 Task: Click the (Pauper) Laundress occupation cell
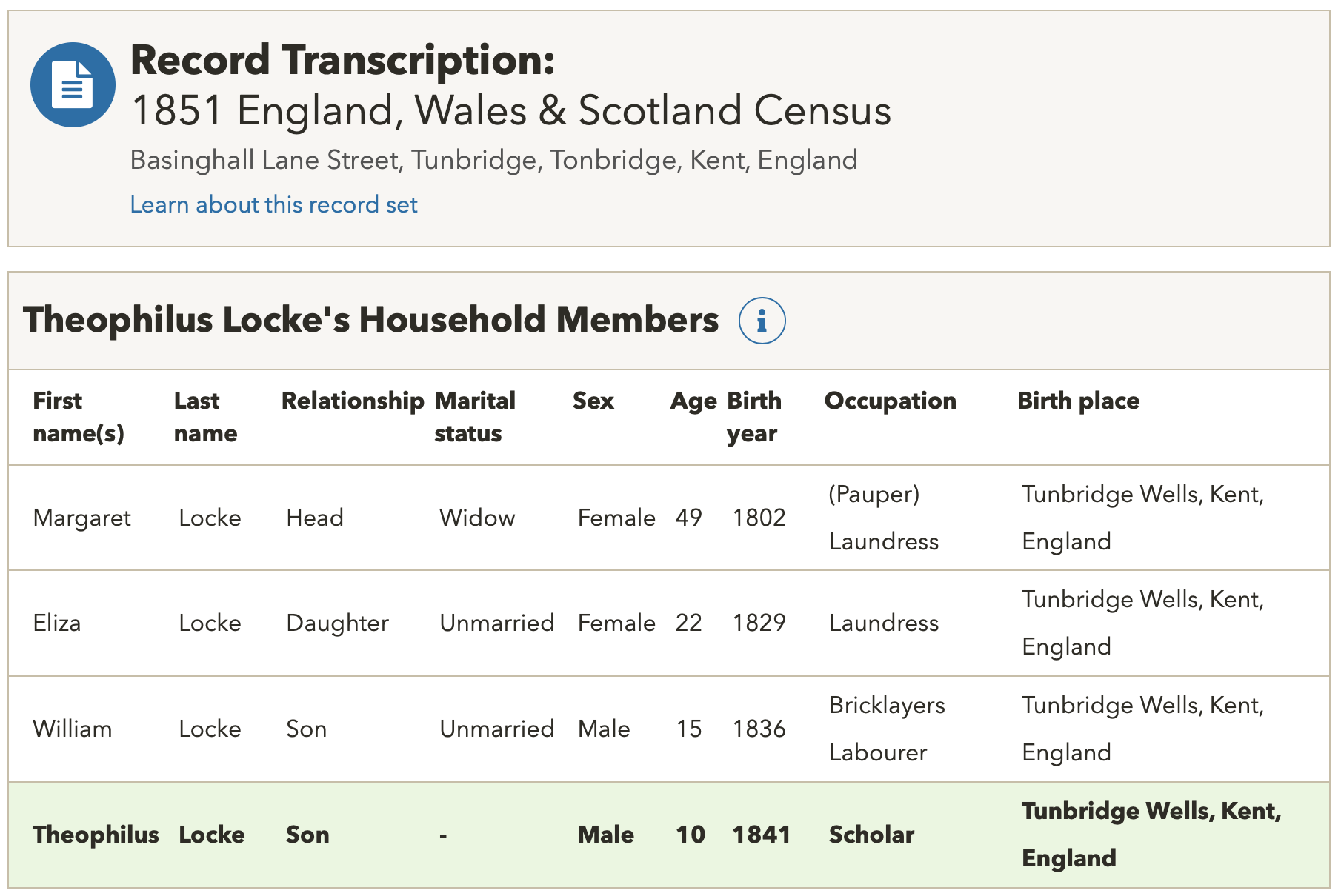(x=883, y=518)
